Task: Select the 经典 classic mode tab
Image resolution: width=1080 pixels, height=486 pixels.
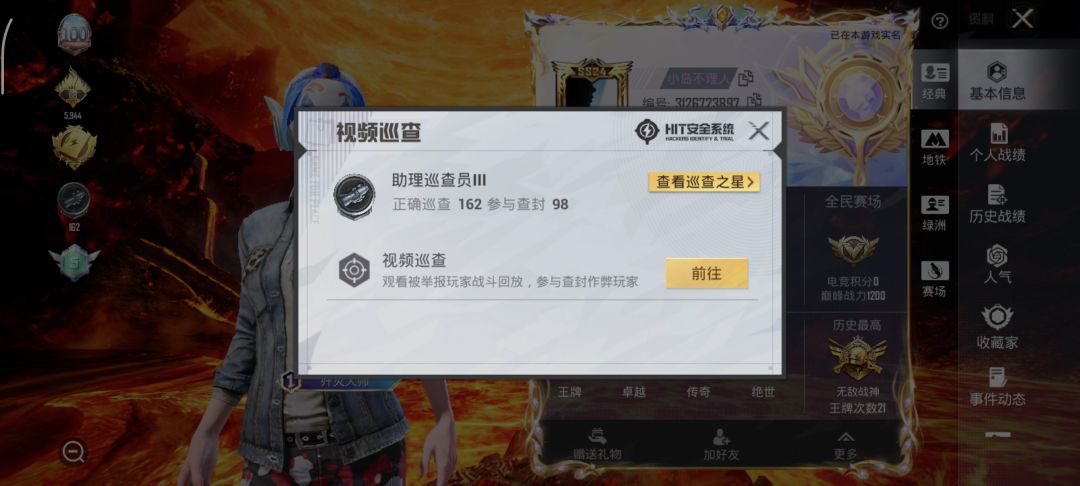Action: click(x=935, y=81)
